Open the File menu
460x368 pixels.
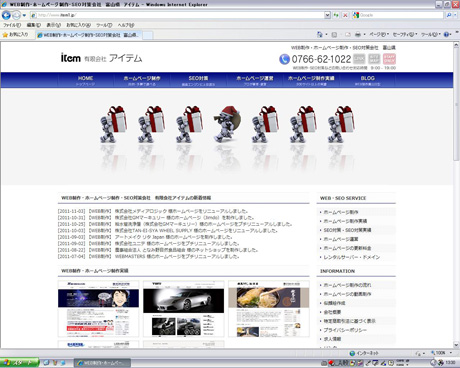point(12,25)
